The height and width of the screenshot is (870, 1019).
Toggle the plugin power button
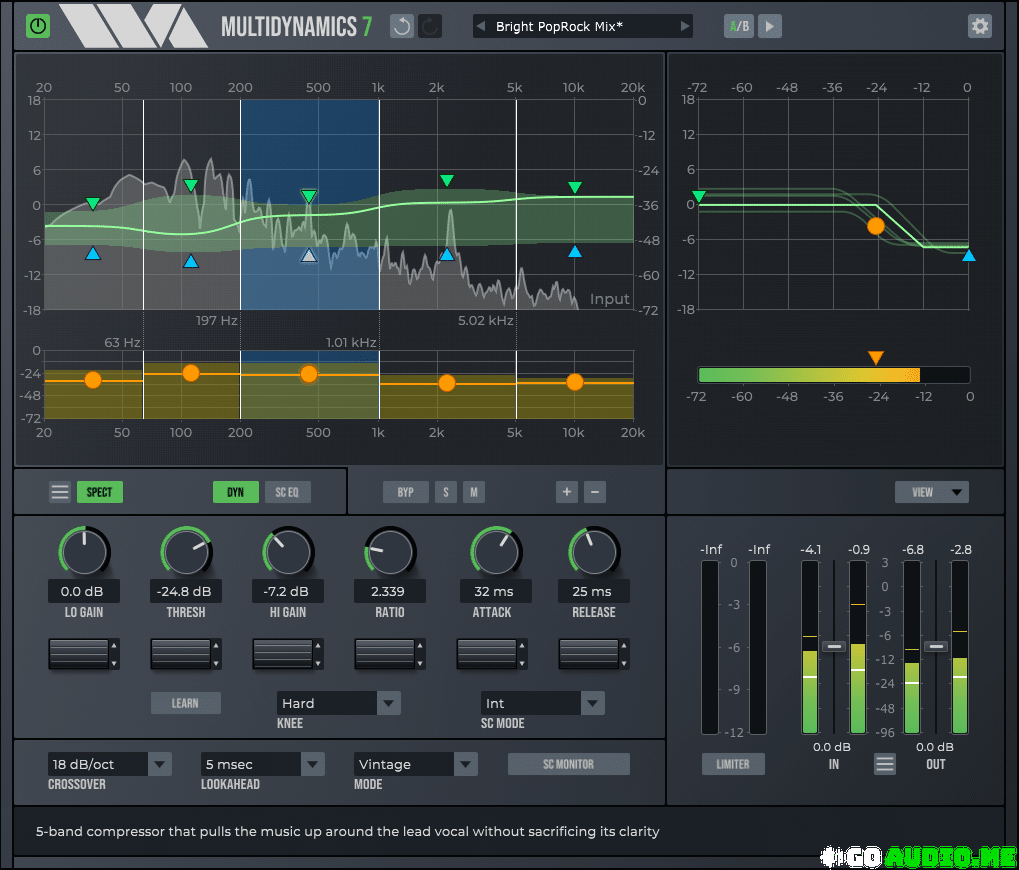[38, 26]
